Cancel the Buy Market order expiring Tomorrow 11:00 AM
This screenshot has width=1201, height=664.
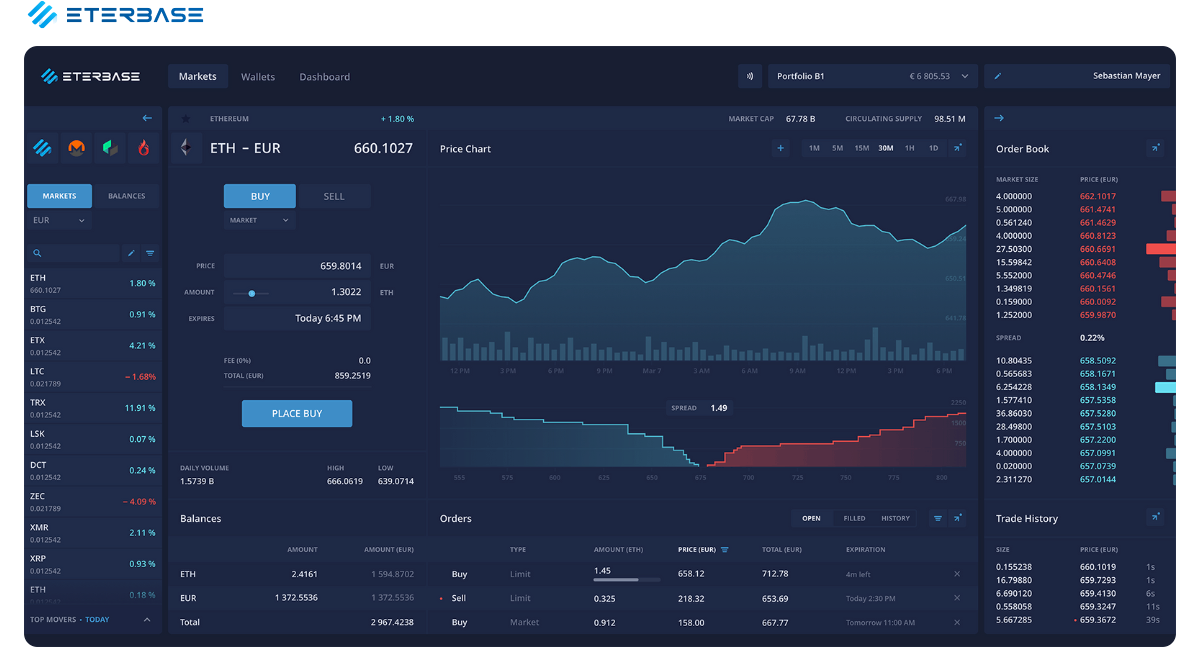pos(957,622)
